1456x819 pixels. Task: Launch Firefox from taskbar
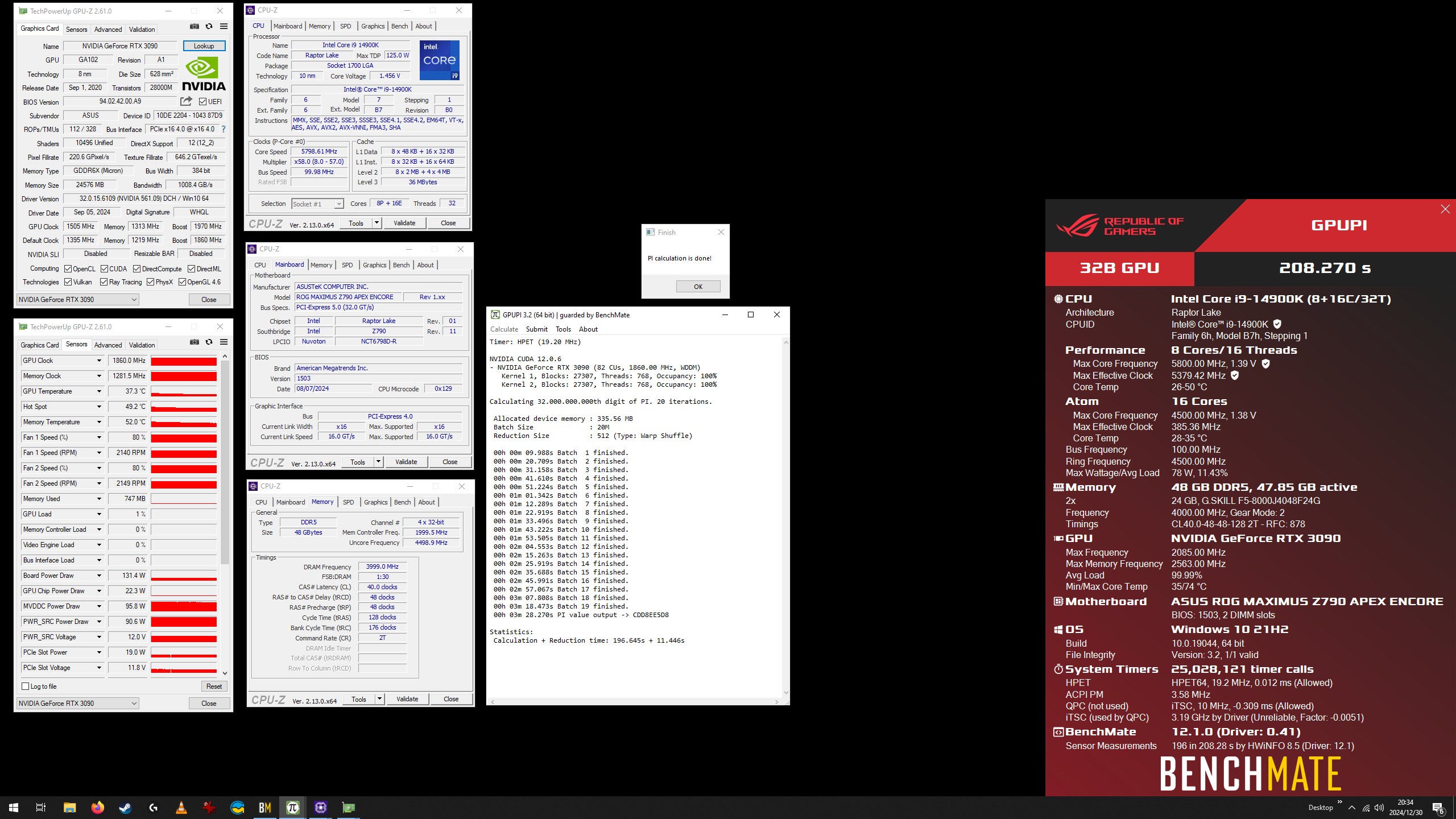coord(97,808)
